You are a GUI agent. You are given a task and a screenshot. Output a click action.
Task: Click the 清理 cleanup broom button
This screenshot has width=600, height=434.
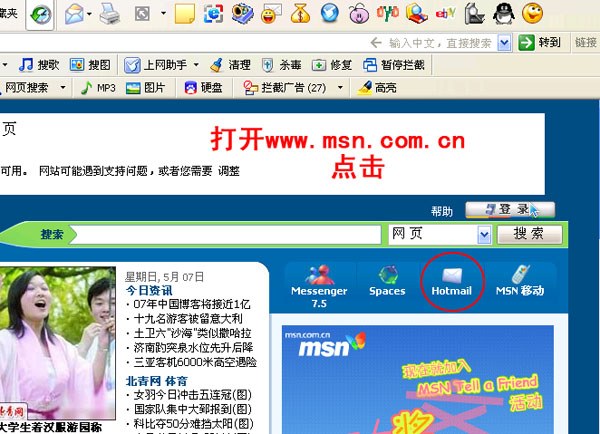coord(230,65)
